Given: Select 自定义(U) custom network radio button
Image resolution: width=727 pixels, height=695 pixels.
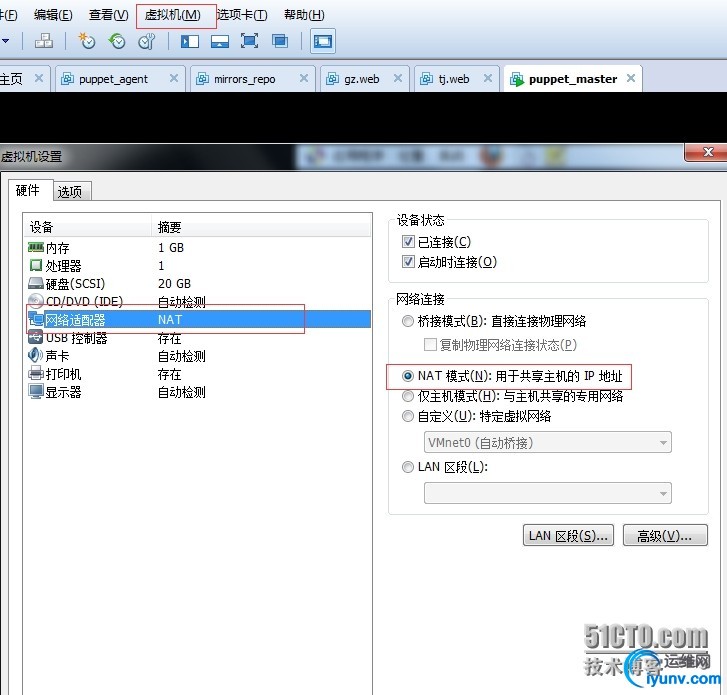Looking at the screenshot, I should coord(408,416).
